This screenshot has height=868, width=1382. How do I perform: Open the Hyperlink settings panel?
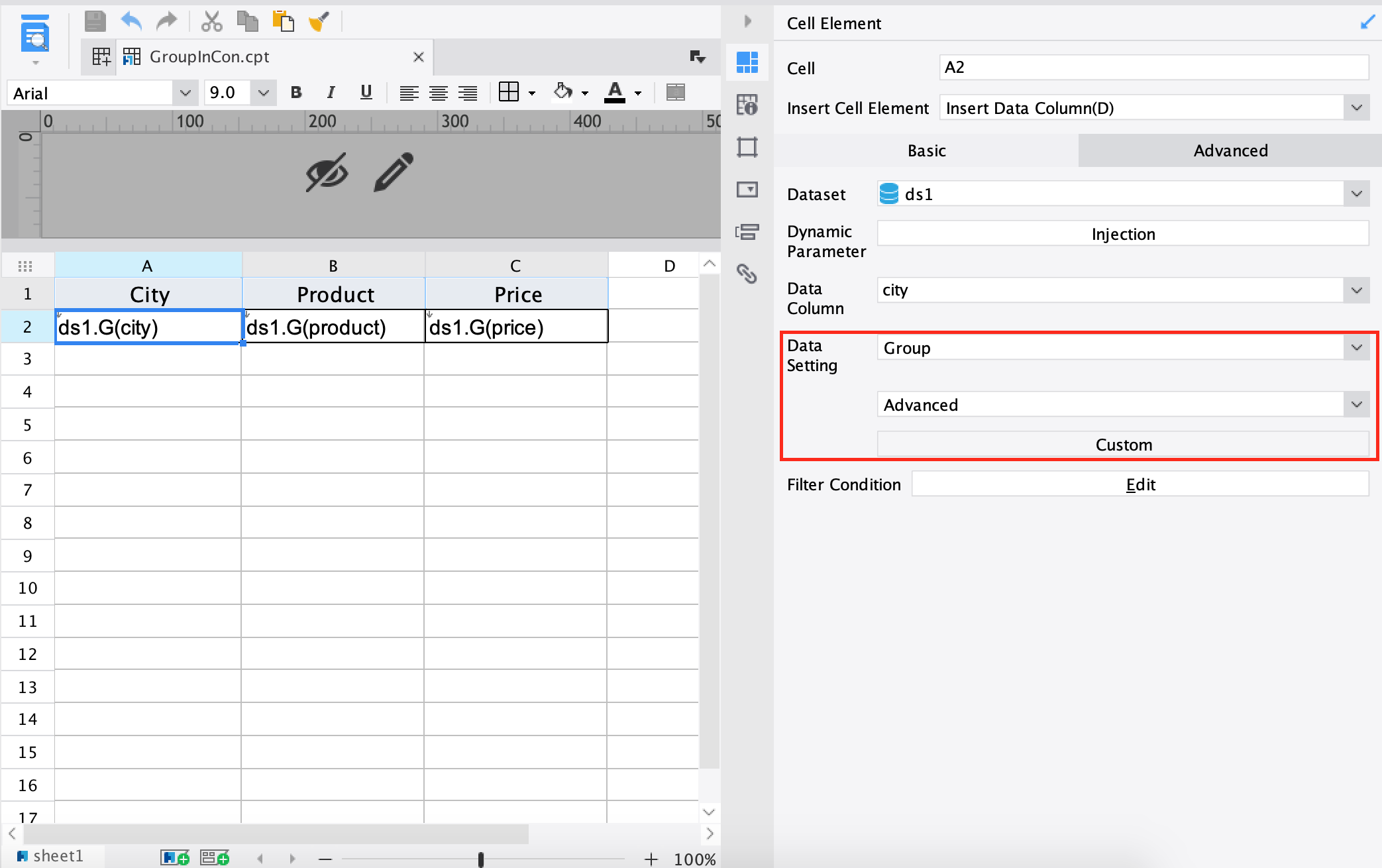click(x=747, y=274)
